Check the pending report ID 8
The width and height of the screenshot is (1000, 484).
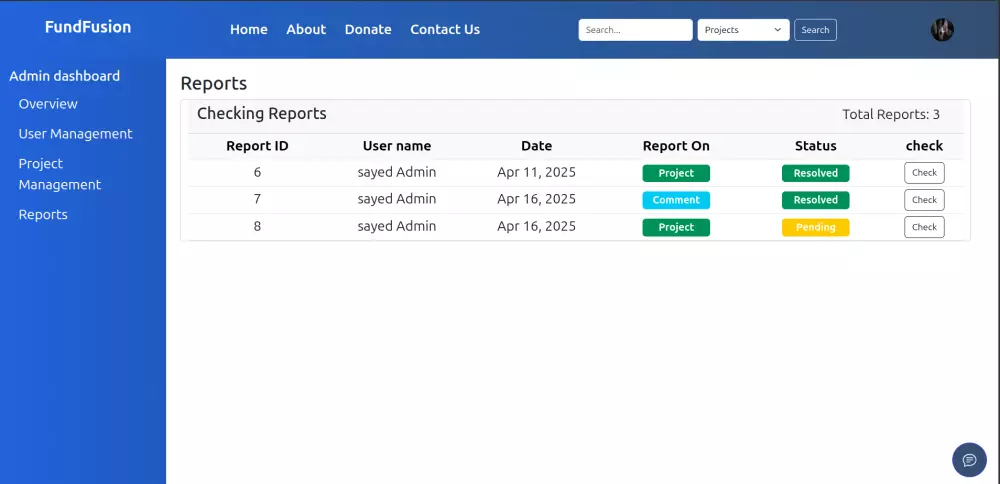click(x=924, y=227)
